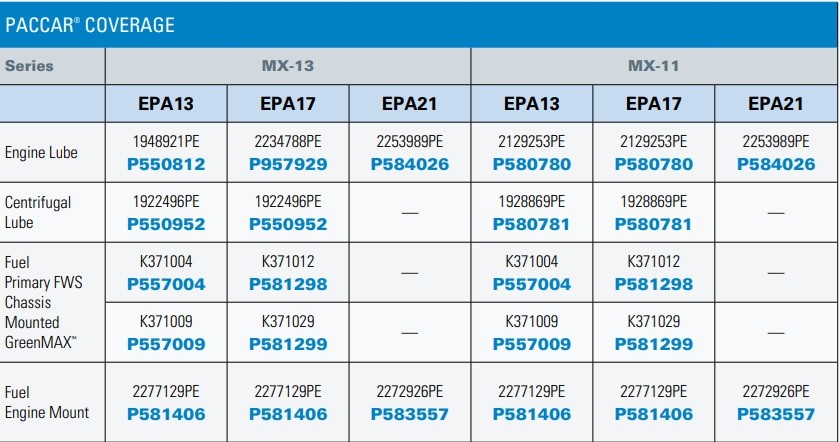
Task: Select the Engine Lube row label
Action: [x=40, y=153]
